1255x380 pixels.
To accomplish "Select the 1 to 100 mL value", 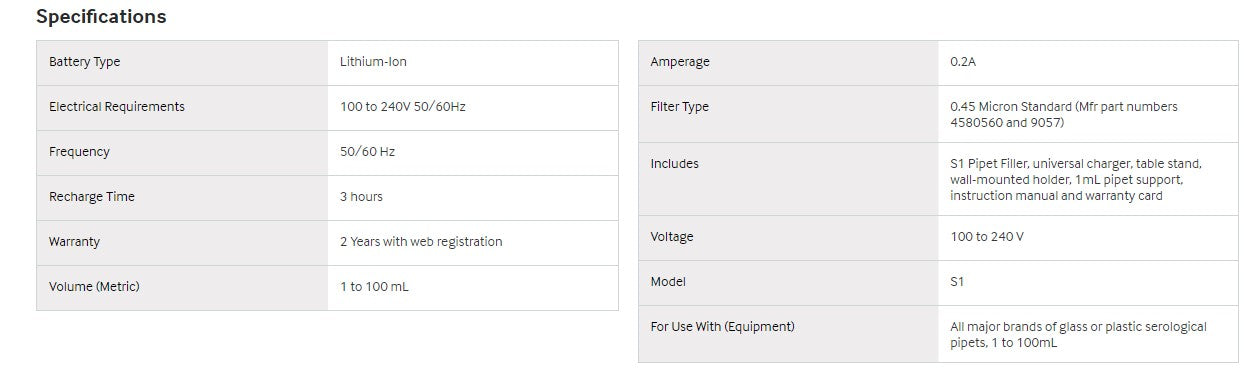I will [x=374, y=287].
